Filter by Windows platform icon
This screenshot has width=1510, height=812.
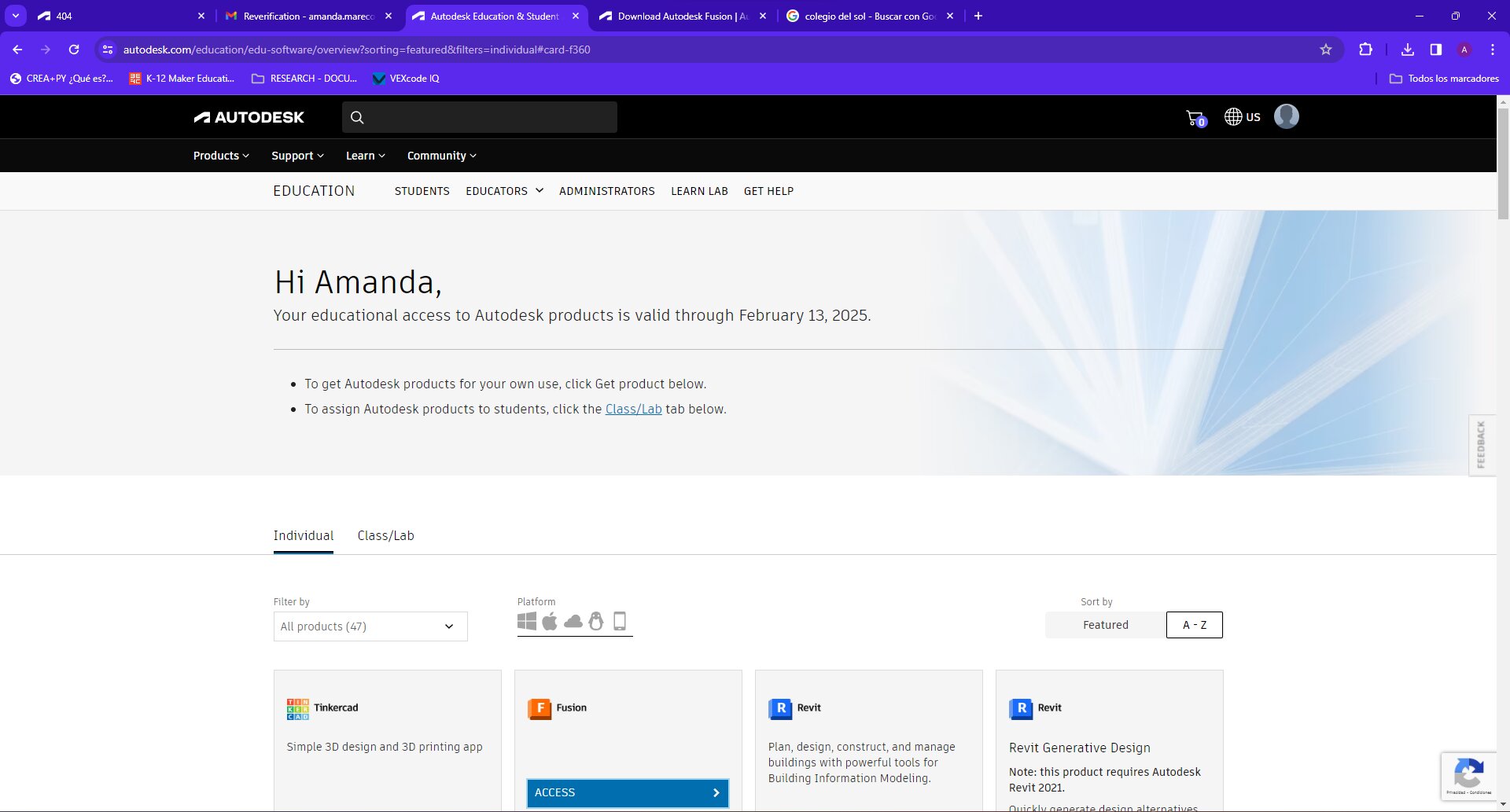tap(527, 621)
